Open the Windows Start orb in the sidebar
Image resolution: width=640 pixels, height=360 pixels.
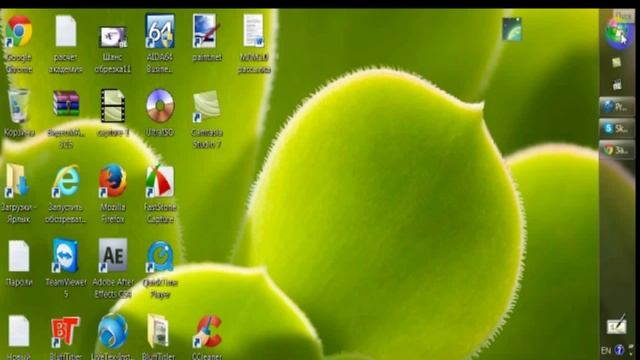point(619,34)
